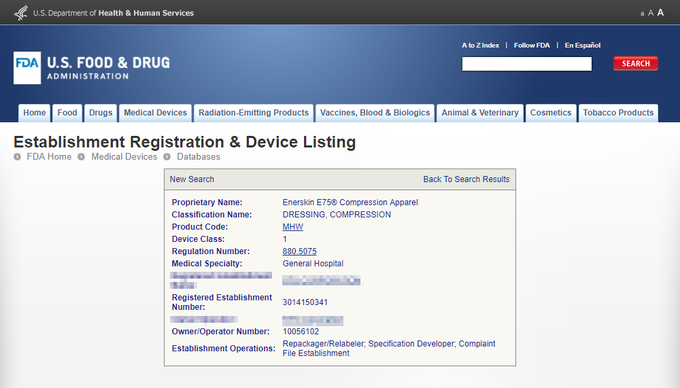Go Back To Search Results
The width and height of the screenshot is (680, 388).
466,179
